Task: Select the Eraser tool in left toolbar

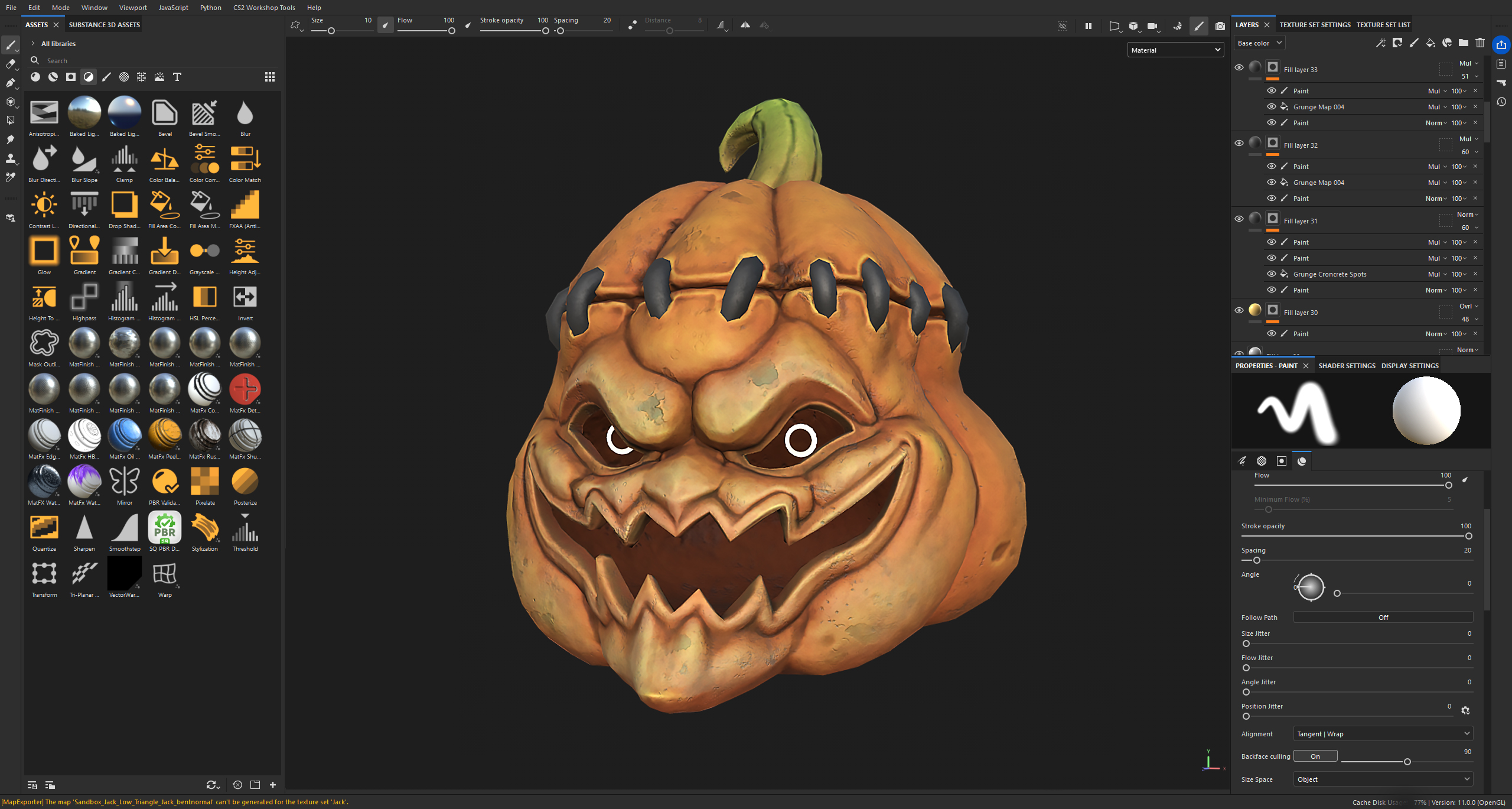Action: click(x=10, y=64)
